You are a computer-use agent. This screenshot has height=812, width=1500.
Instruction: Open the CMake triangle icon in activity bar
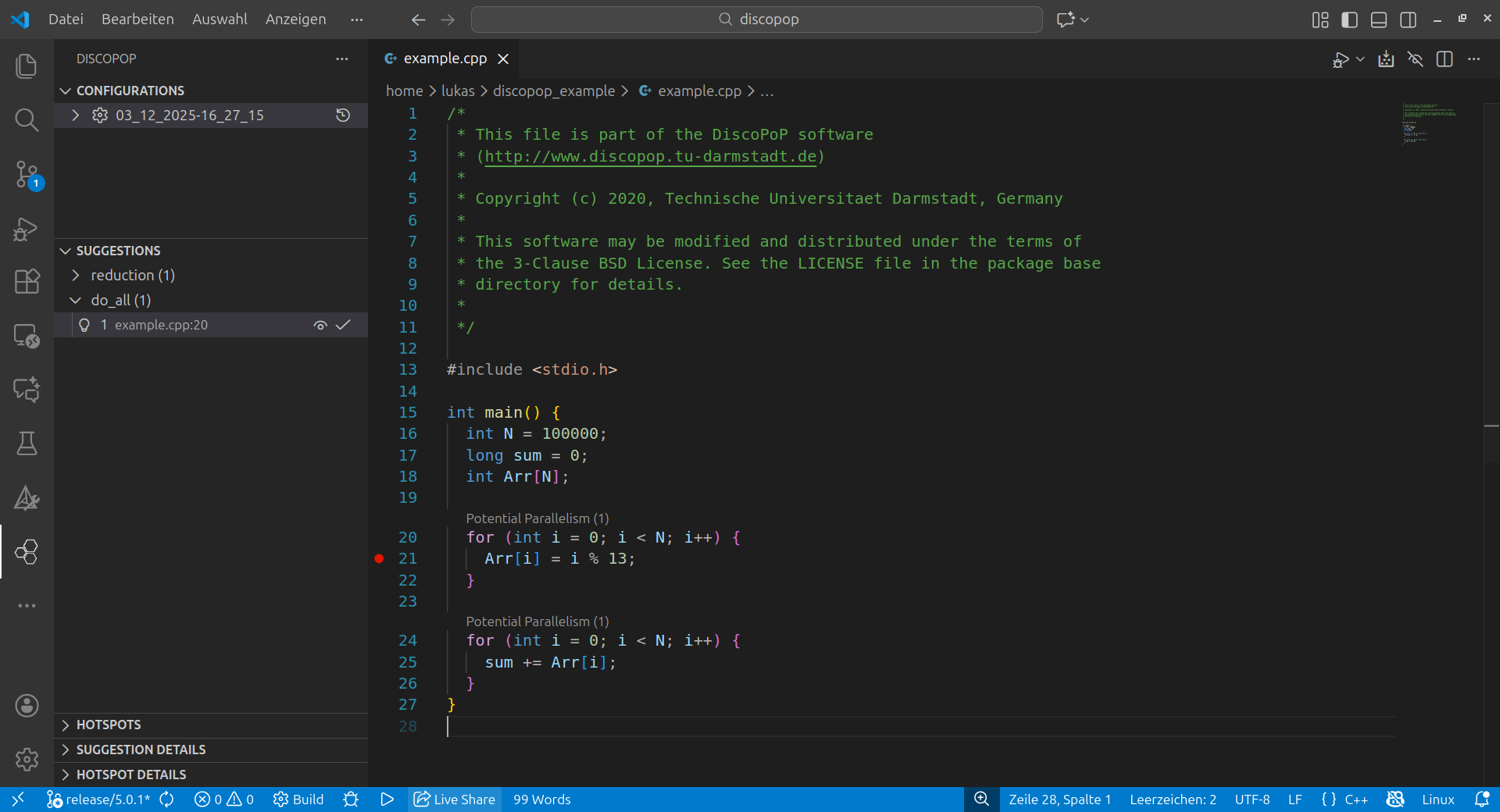click(27, 498)
